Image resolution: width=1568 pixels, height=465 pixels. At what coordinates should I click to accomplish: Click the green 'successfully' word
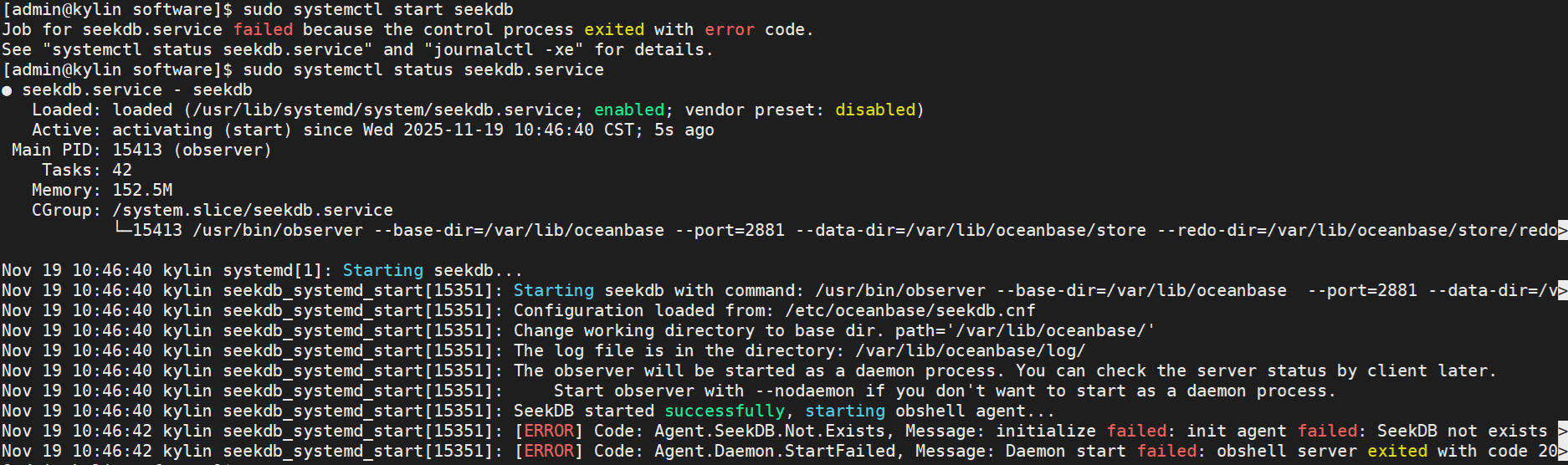725,411
